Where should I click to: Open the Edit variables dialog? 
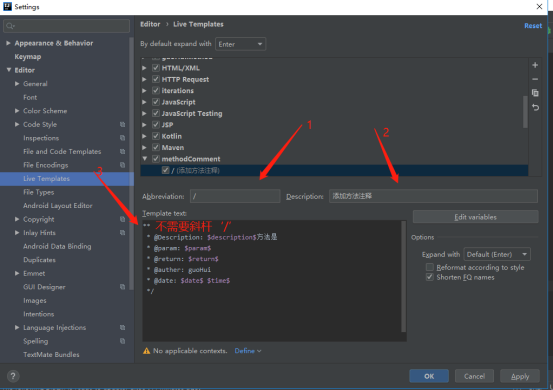pos(475,217)
